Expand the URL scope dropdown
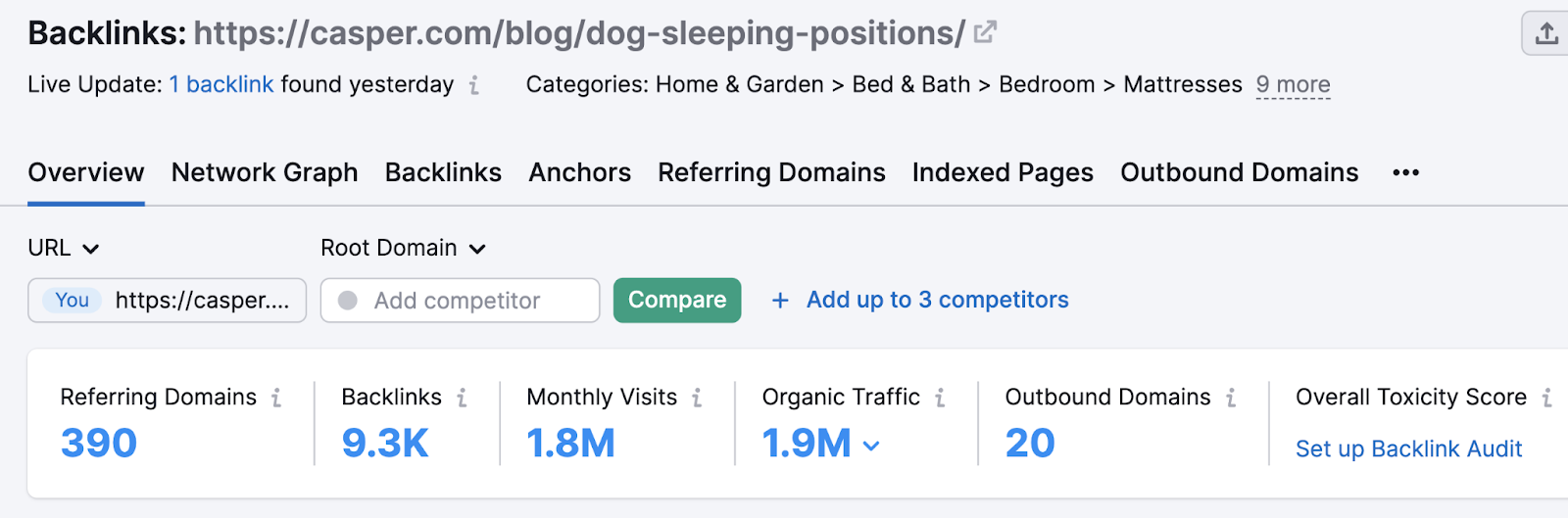Screen dimensions: 1568x518 [x=64, y=249]
